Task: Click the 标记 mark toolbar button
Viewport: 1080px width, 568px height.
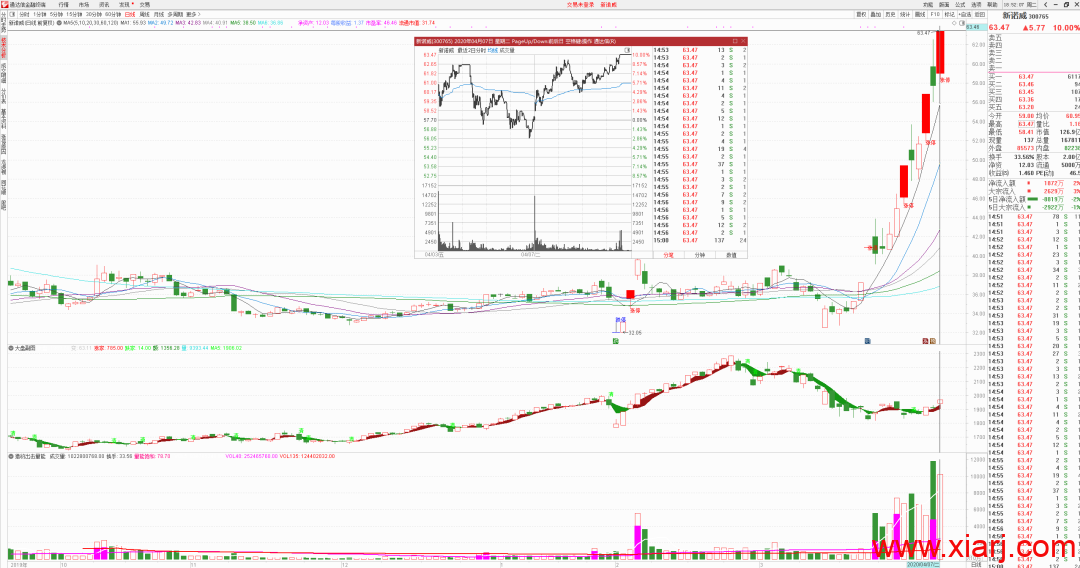Action: point(950,14)
